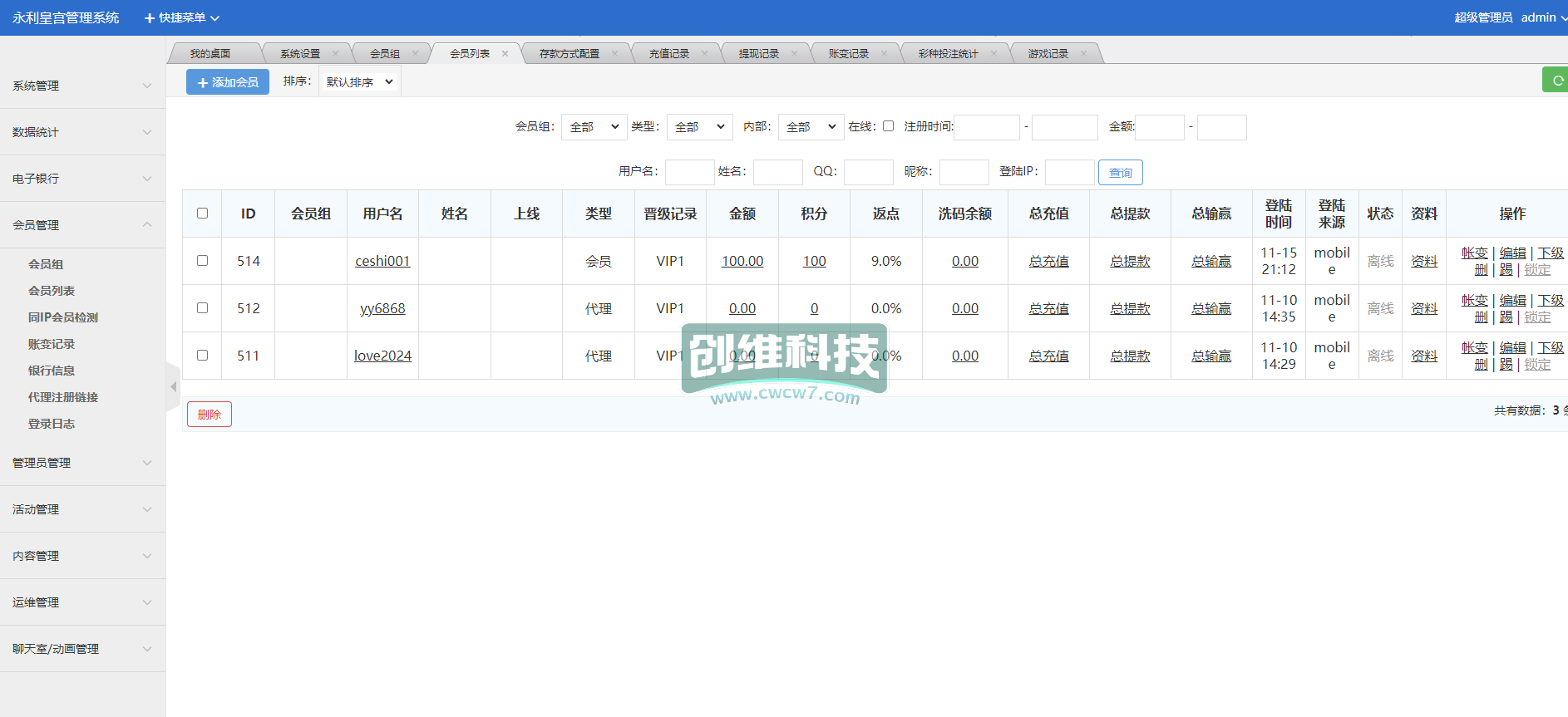This screenshot has width=1568, height=717.
Task: Switch to the 存款方式配置 tab
Action: click(570, 53)
